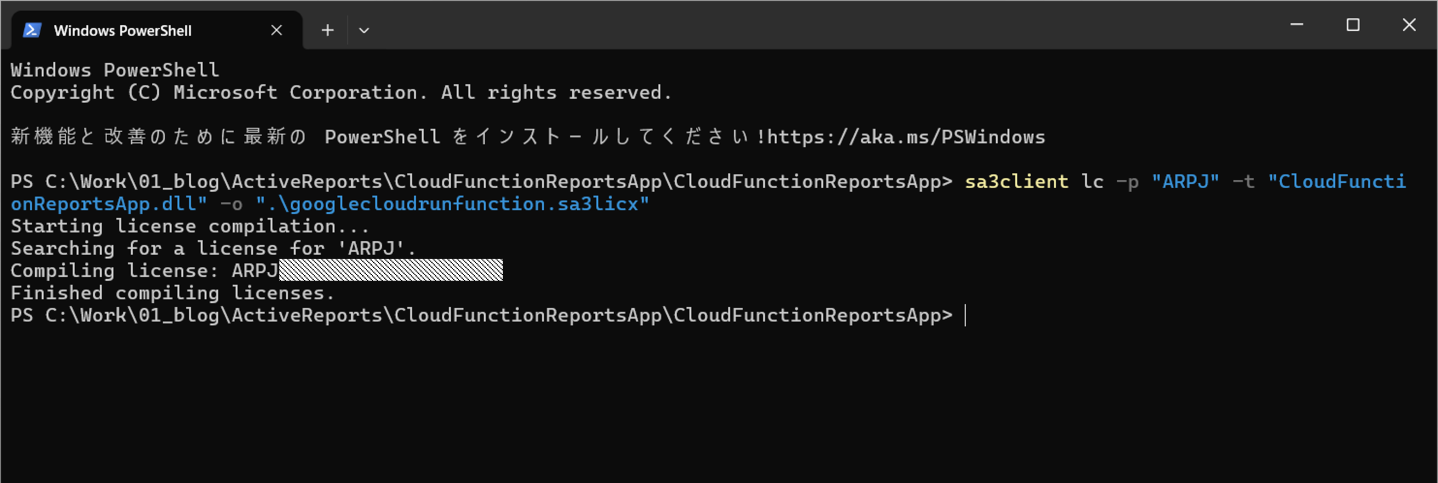Screen dimensions: 1438x483
Task: Maximize the terminal window
Action: pyautogui.click(x=1353, y=26)
